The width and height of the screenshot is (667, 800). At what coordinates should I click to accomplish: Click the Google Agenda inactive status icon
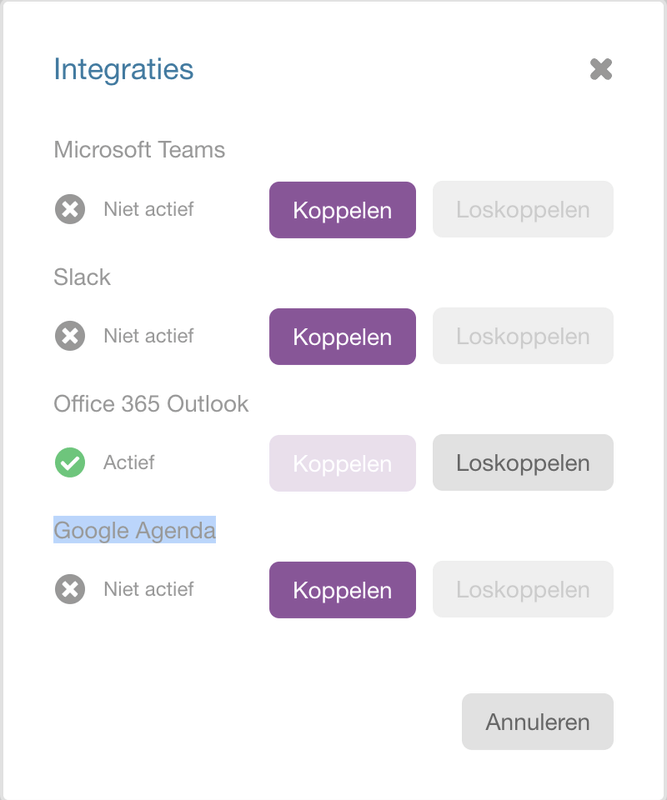click(70, 589)
